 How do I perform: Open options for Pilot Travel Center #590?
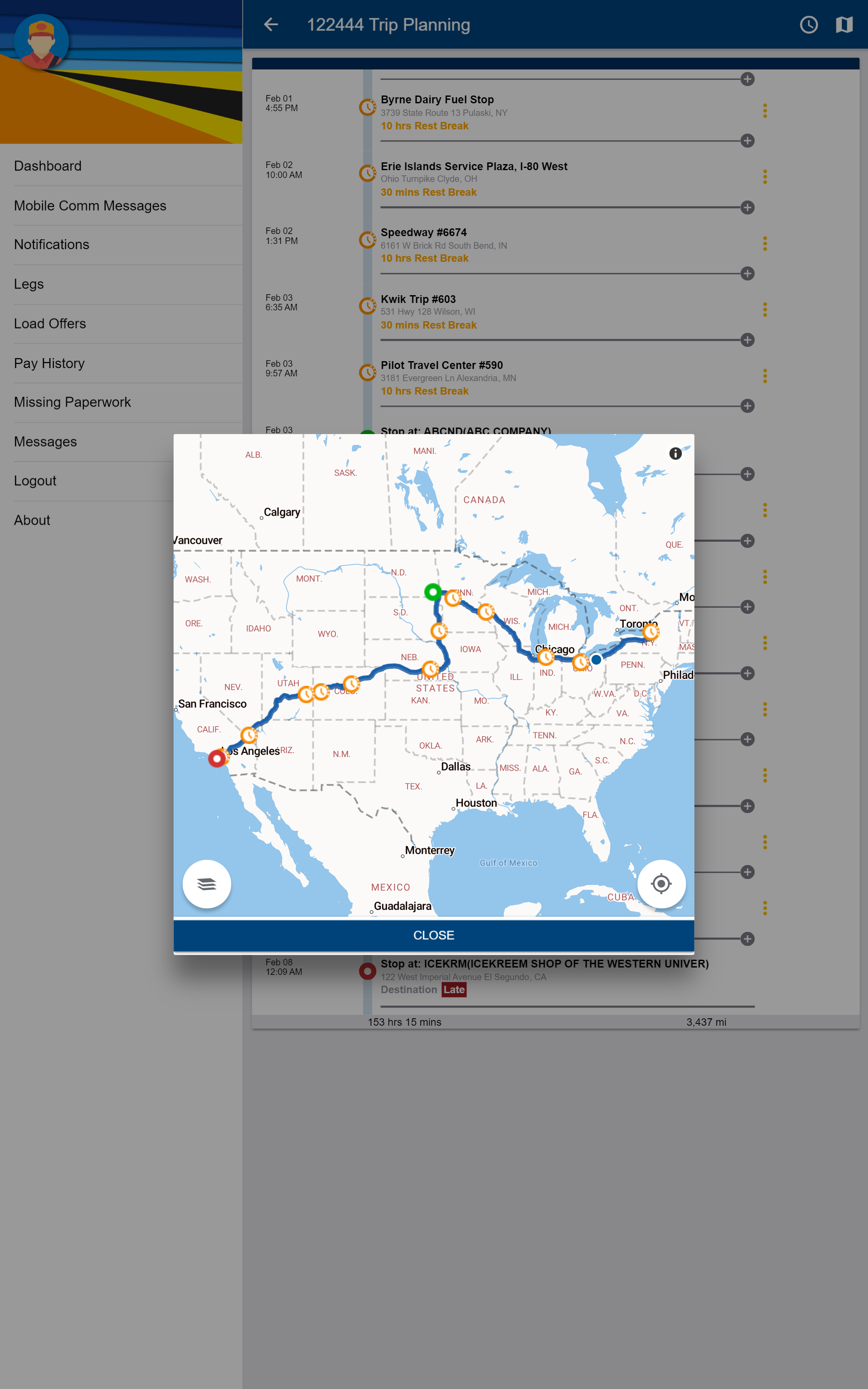765,376
